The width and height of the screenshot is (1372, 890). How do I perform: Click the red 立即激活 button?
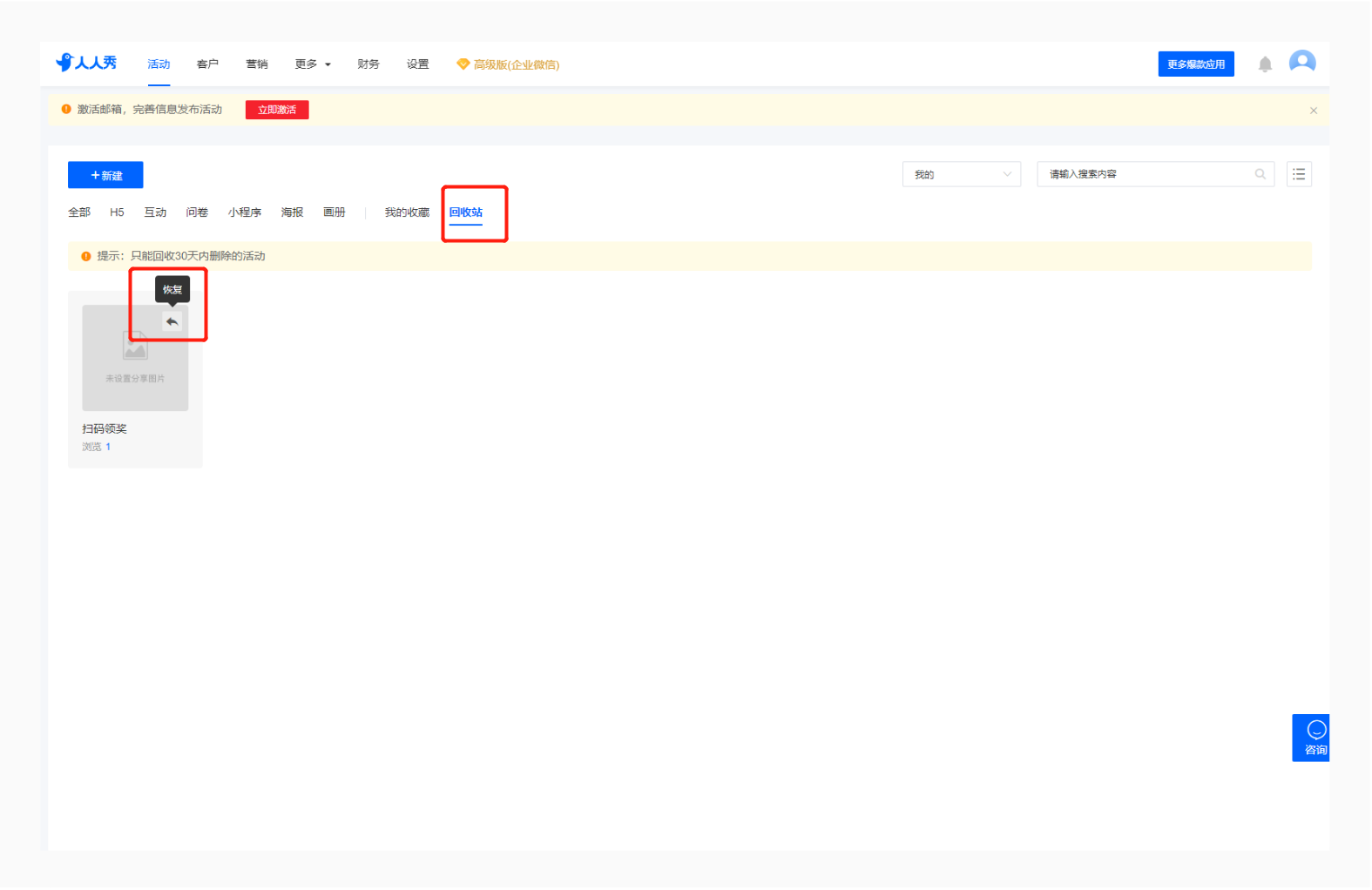[x=277, y=110]
